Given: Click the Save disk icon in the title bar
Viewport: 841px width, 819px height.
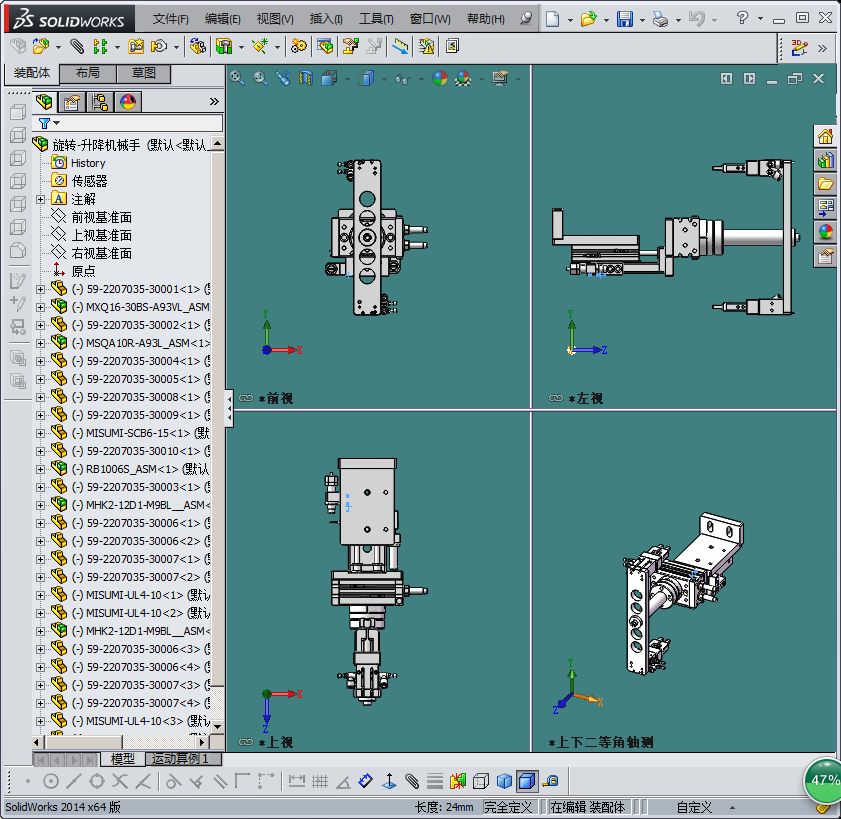Looking at the screenshot, I should click(x=624, y=19).
